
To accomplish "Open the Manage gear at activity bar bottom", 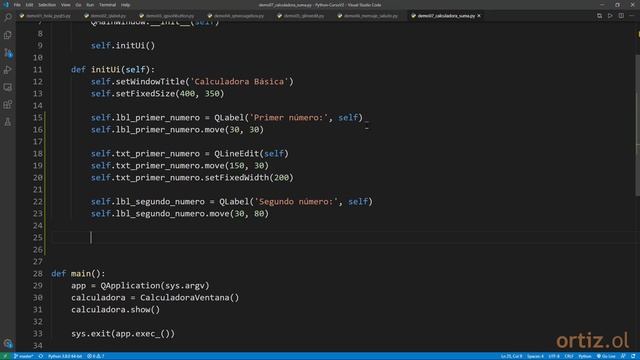I will (x=8, y=343).
